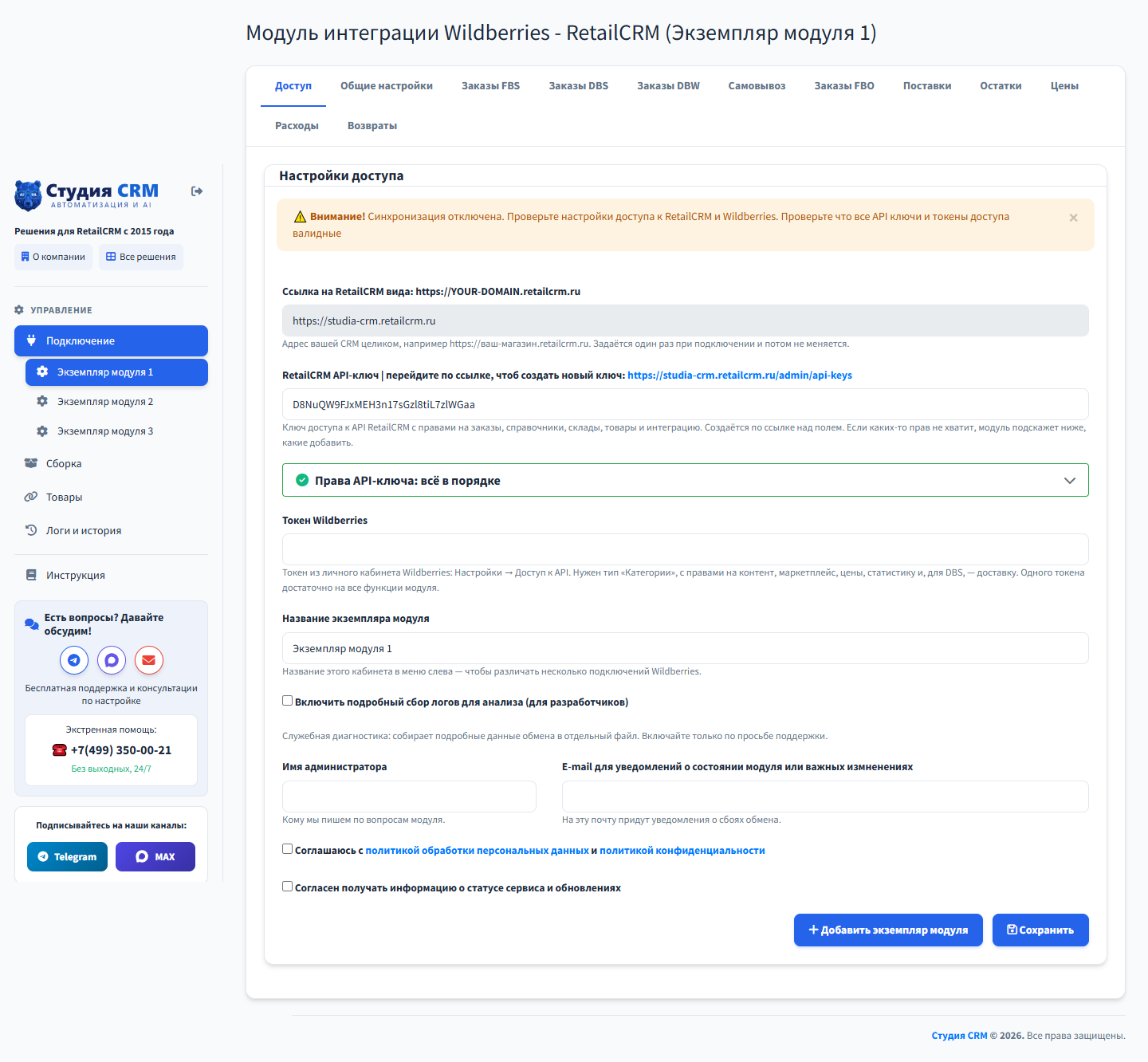Image resolution: width=1148 pixels, height=1062 pixels.
Task: Click the gear icon of Экземпляр модуля 3
Action: point(42,431)
